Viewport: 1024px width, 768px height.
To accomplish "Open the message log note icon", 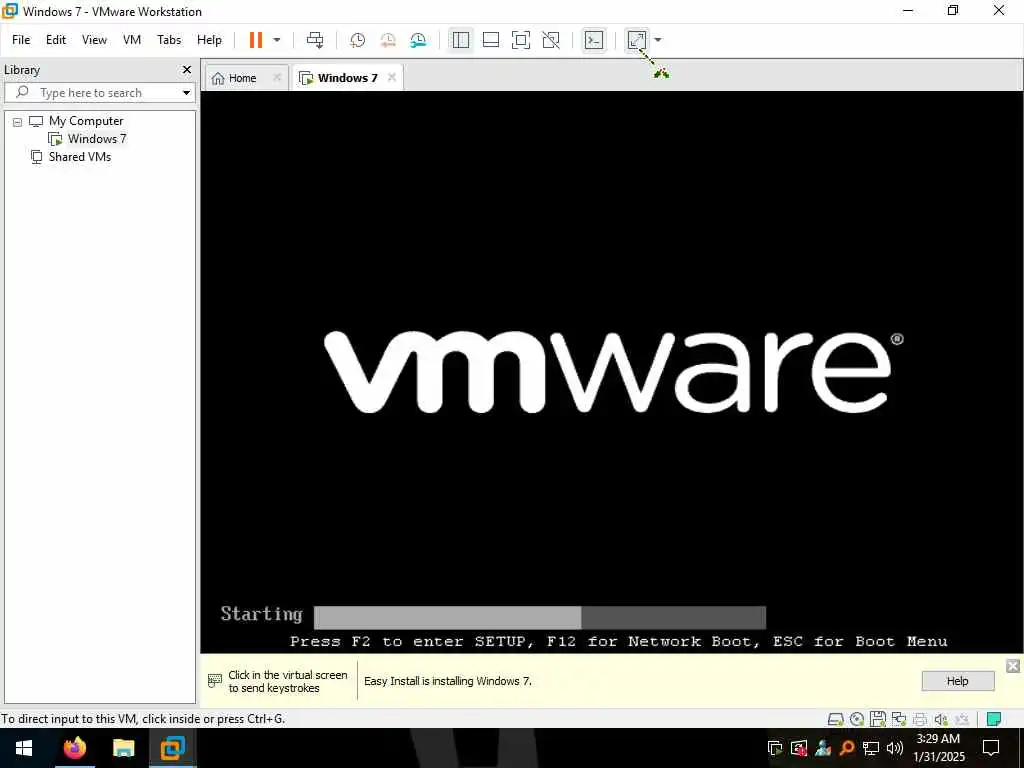I will [x=994, y=719].
